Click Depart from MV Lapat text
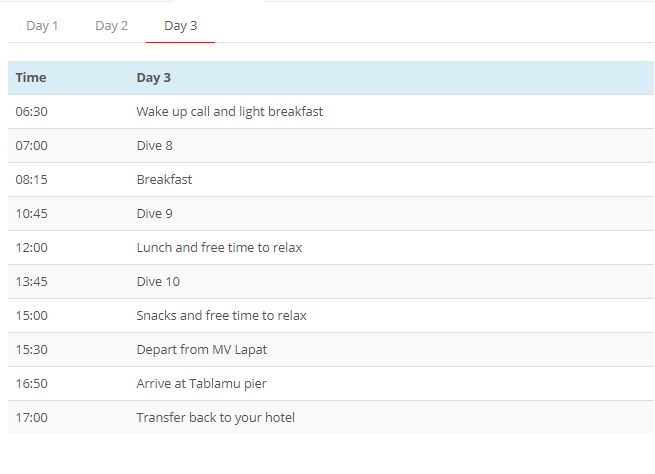The height and width of the screenshot is (474, 655). point(201,350)
